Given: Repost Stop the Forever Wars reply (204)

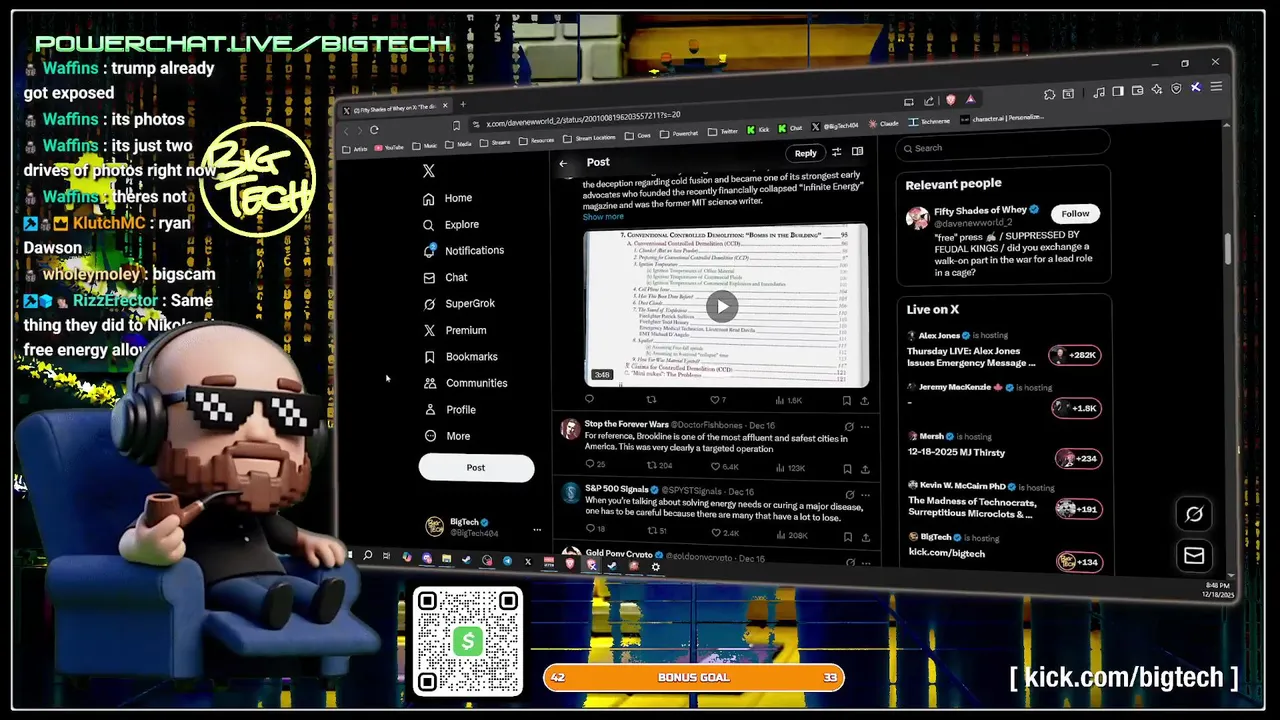Looking at the screenshot, I should click(659, 466).
